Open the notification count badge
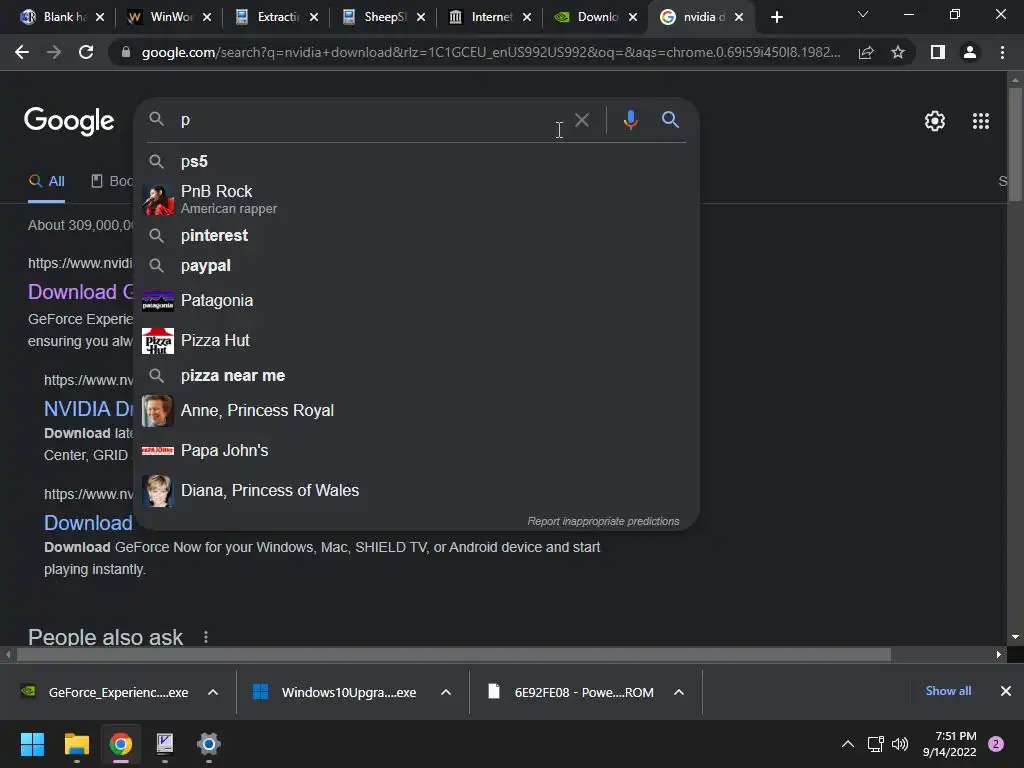 (996, 744)
